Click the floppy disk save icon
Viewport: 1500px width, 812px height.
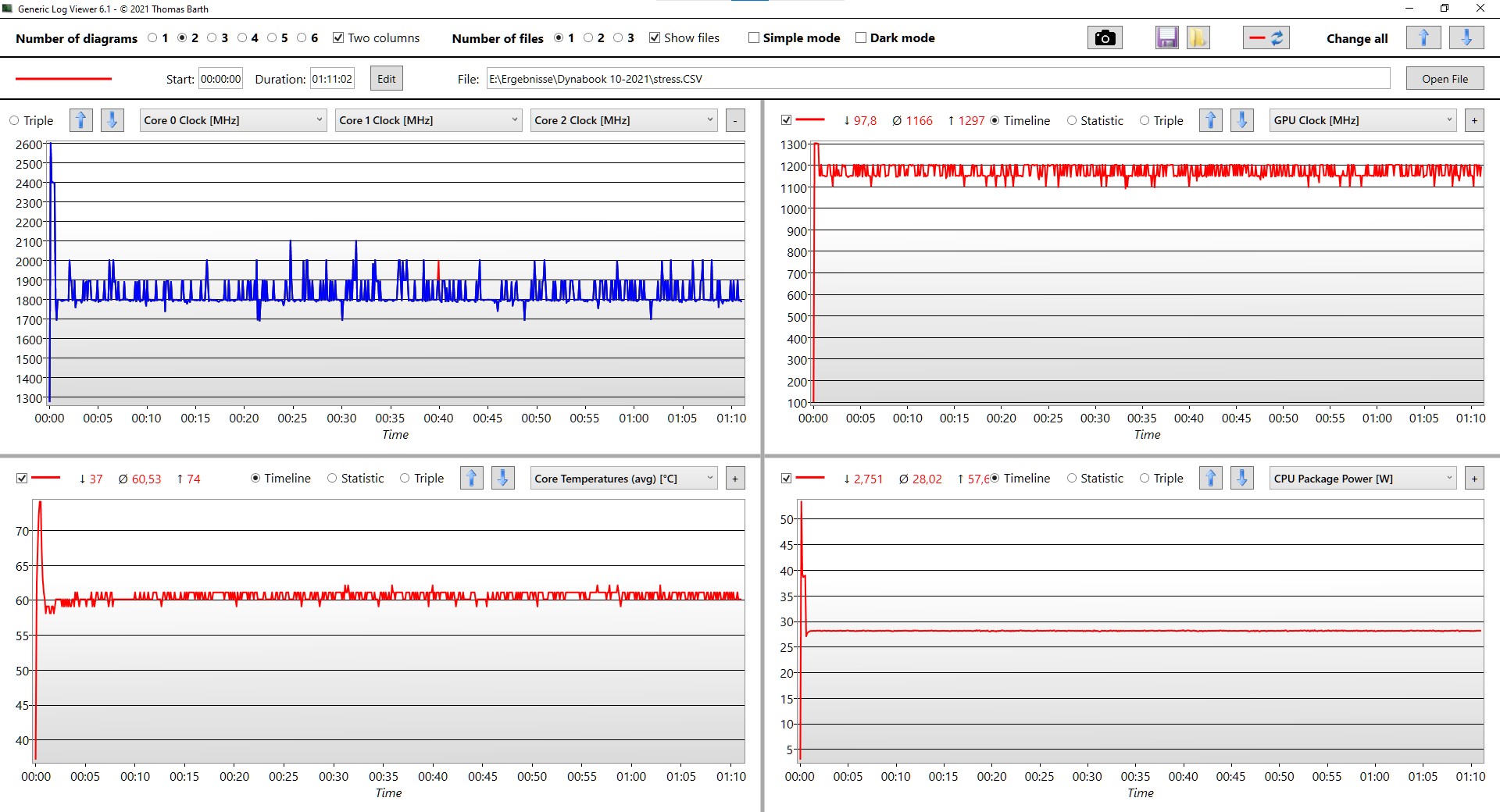(1166, 38)
